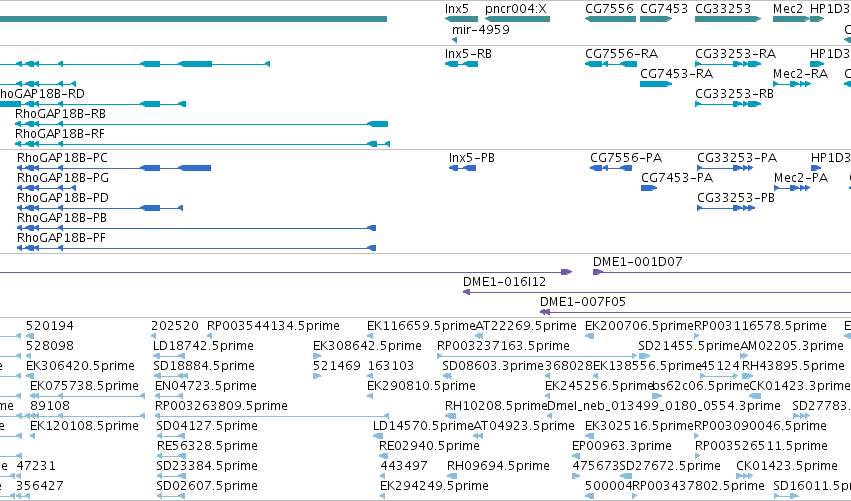
Task: Click EST label 520194
Action: [50, 326]
